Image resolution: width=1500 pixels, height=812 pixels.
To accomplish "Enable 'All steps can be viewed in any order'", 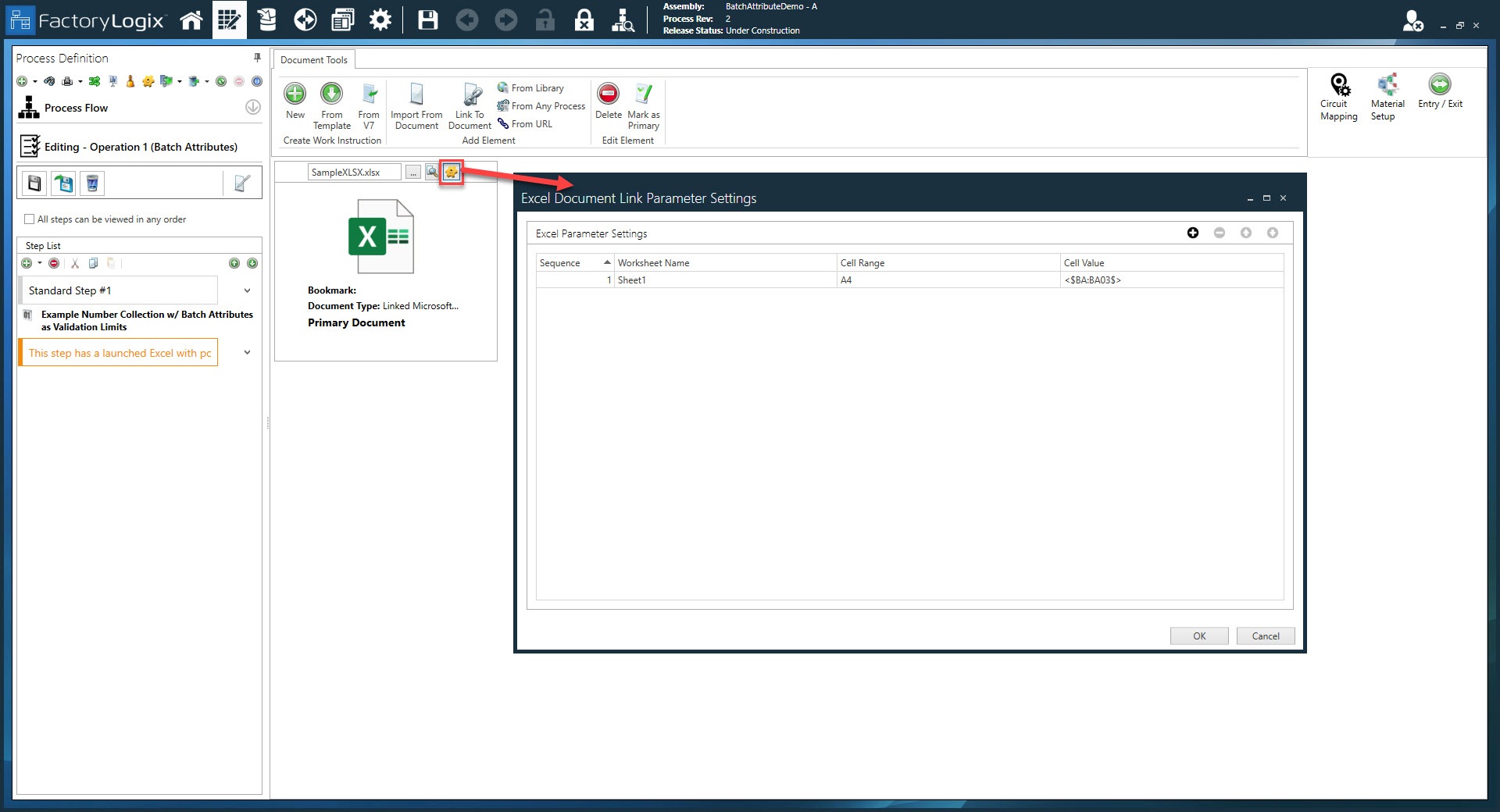I will [28, 219].
